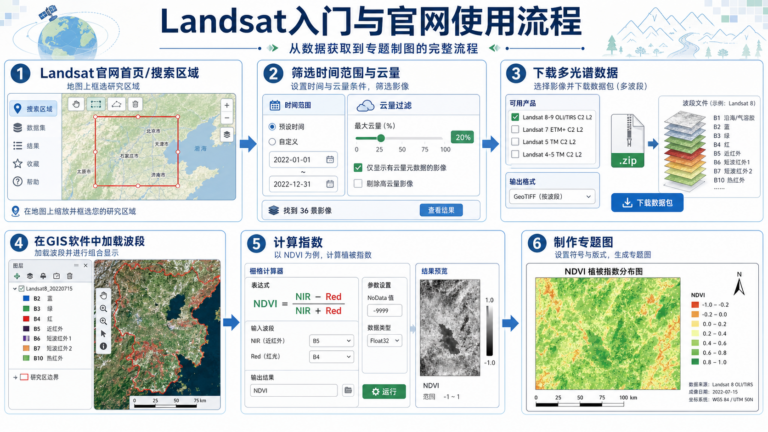Click the 查看结果 button
The height and width of the screenshot is (432, 768).
(441, 210)
